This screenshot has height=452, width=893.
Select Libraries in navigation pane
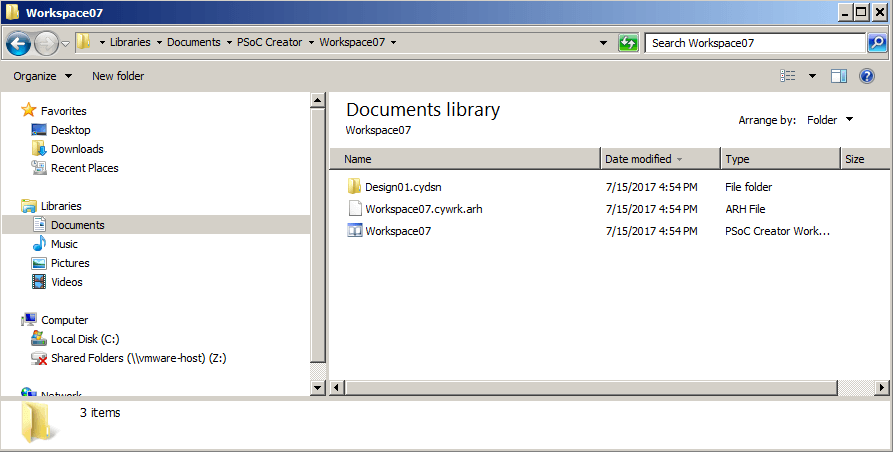tap(61, 206)
